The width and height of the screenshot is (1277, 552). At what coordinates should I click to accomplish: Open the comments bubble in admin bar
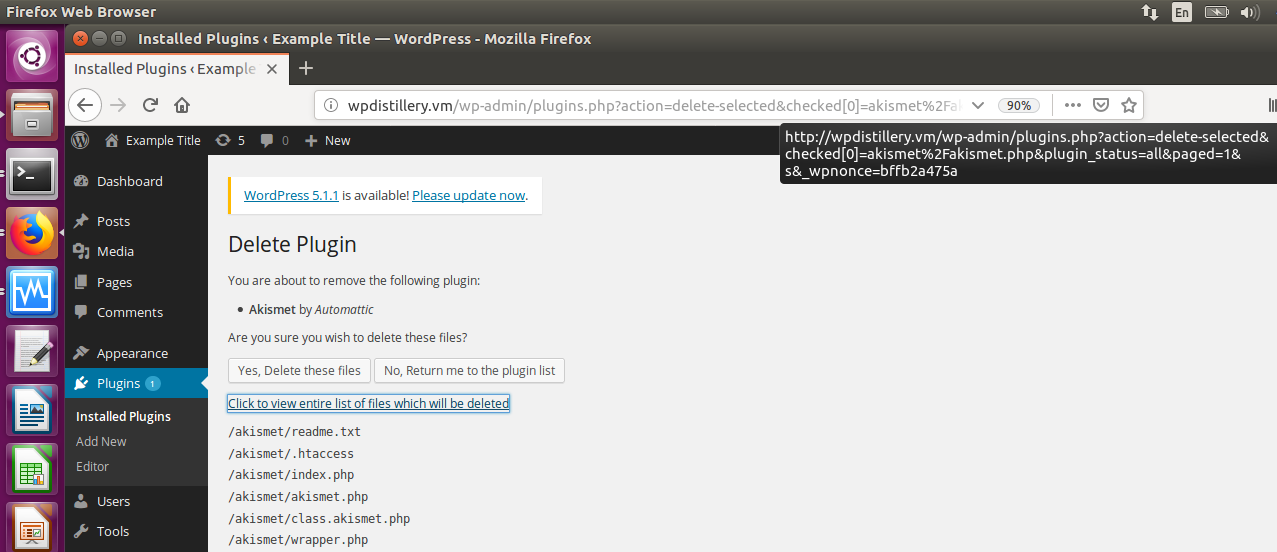click(274, 140)
